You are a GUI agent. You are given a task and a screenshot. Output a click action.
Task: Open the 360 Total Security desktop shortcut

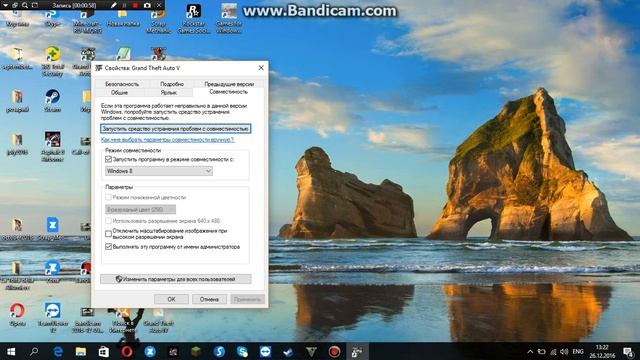click(52, 61)
